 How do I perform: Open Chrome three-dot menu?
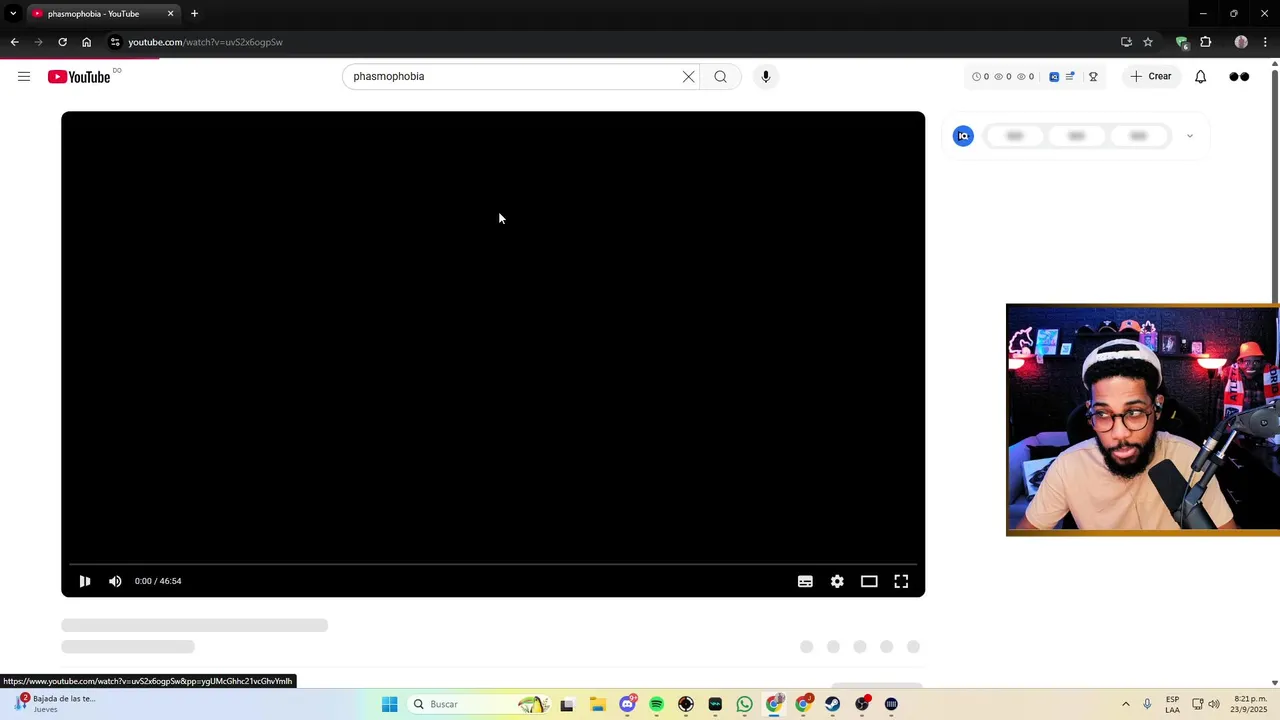[x=1265, y=42]
